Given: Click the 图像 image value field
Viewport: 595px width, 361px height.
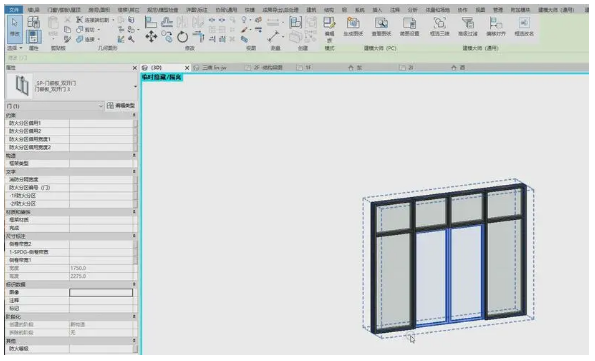Looking at the screenshot, I should point(101,292).
